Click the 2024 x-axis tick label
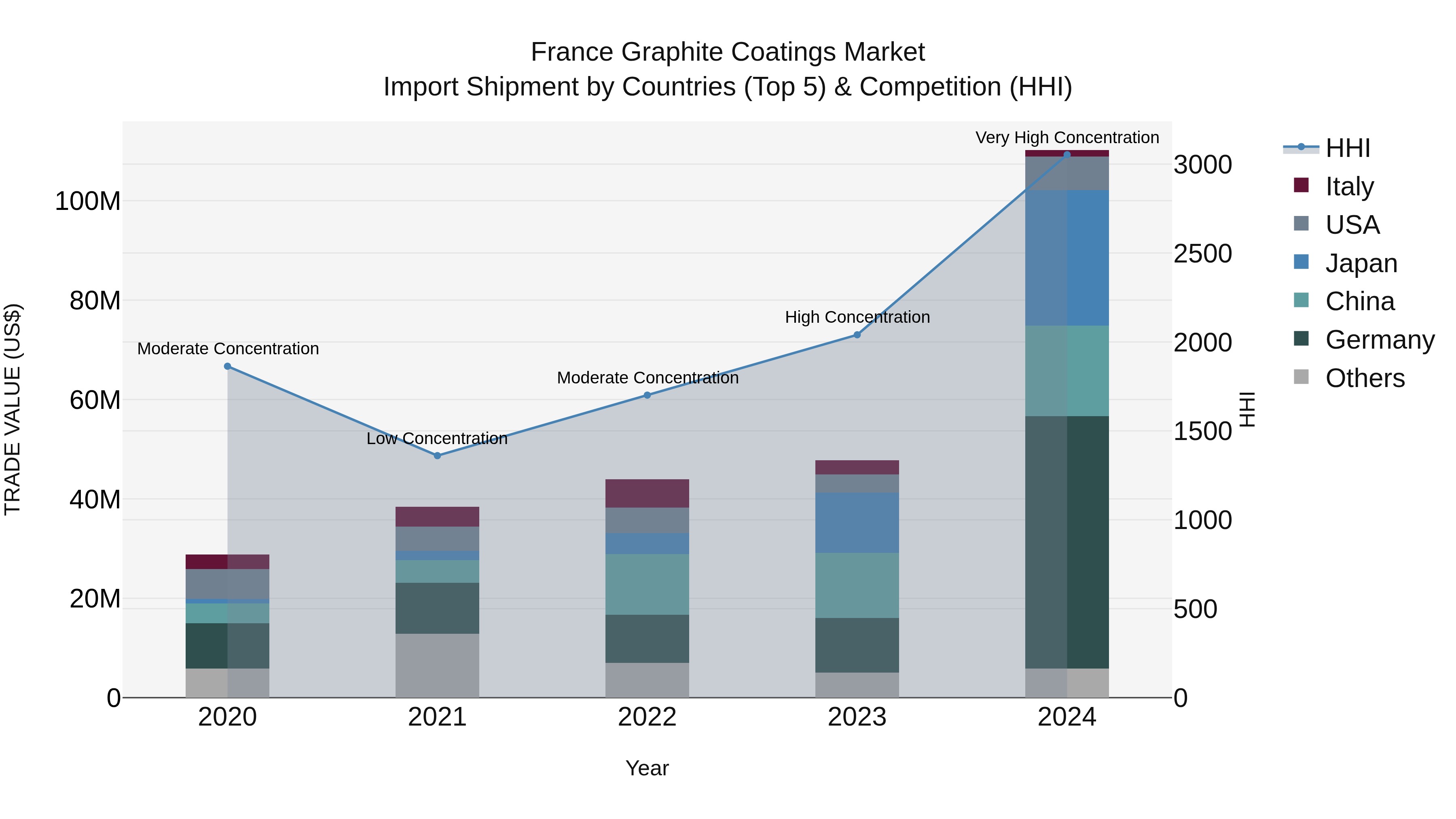The height and width of the screenshot is (819, 1456). 1067,717
